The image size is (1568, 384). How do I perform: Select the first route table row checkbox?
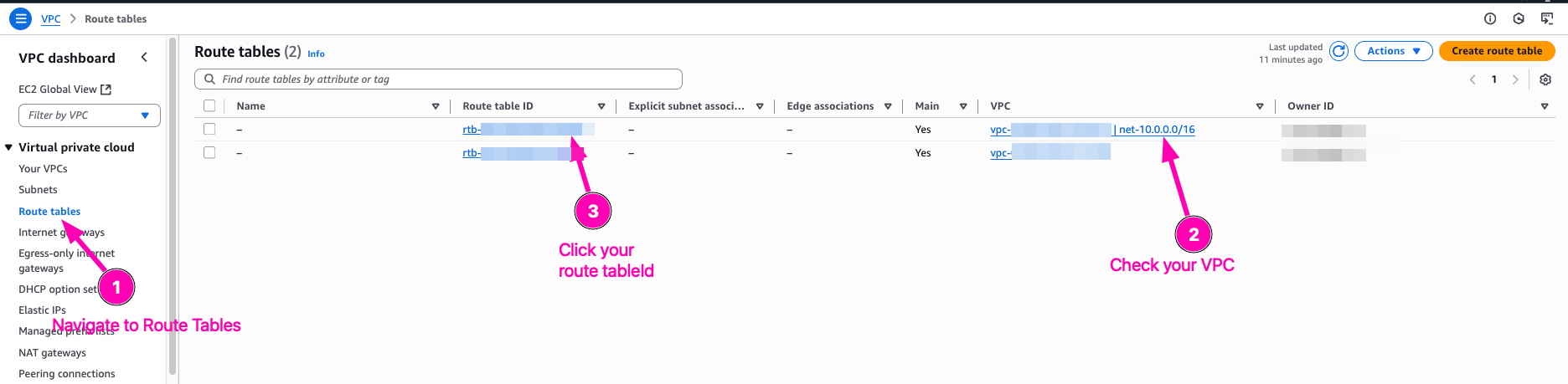coord(209,130)
